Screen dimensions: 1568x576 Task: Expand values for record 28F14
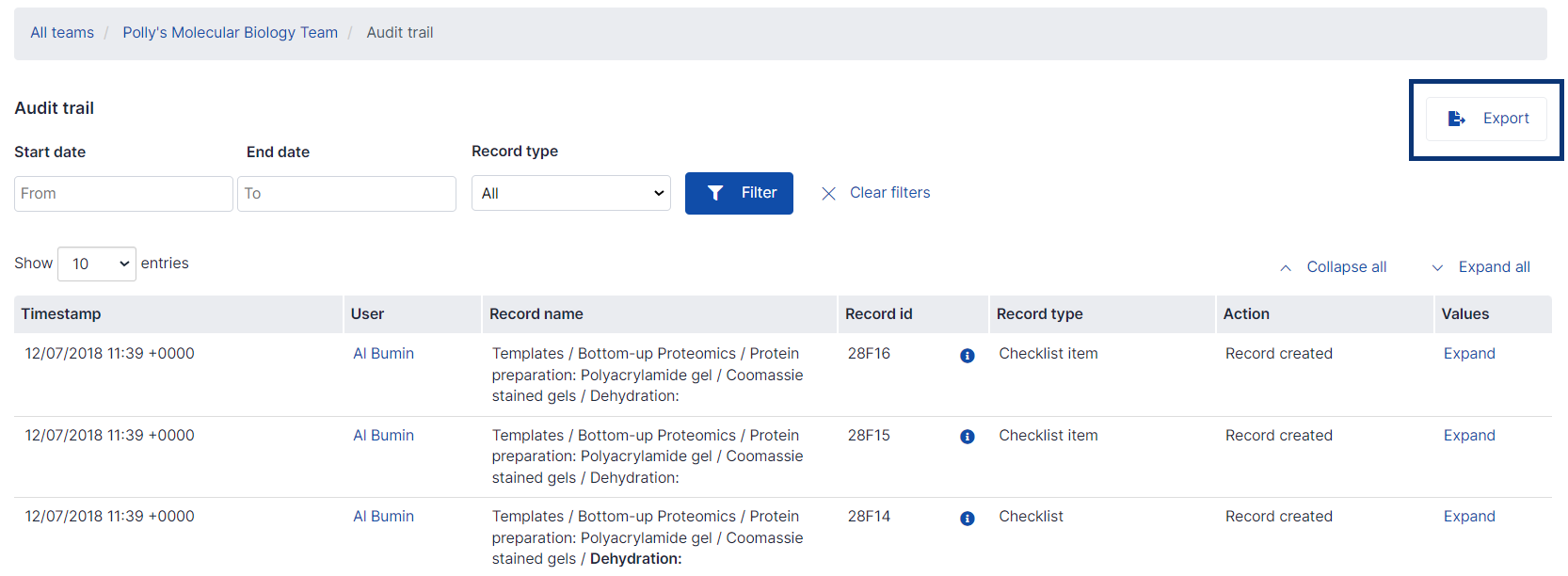(1468, 517)
